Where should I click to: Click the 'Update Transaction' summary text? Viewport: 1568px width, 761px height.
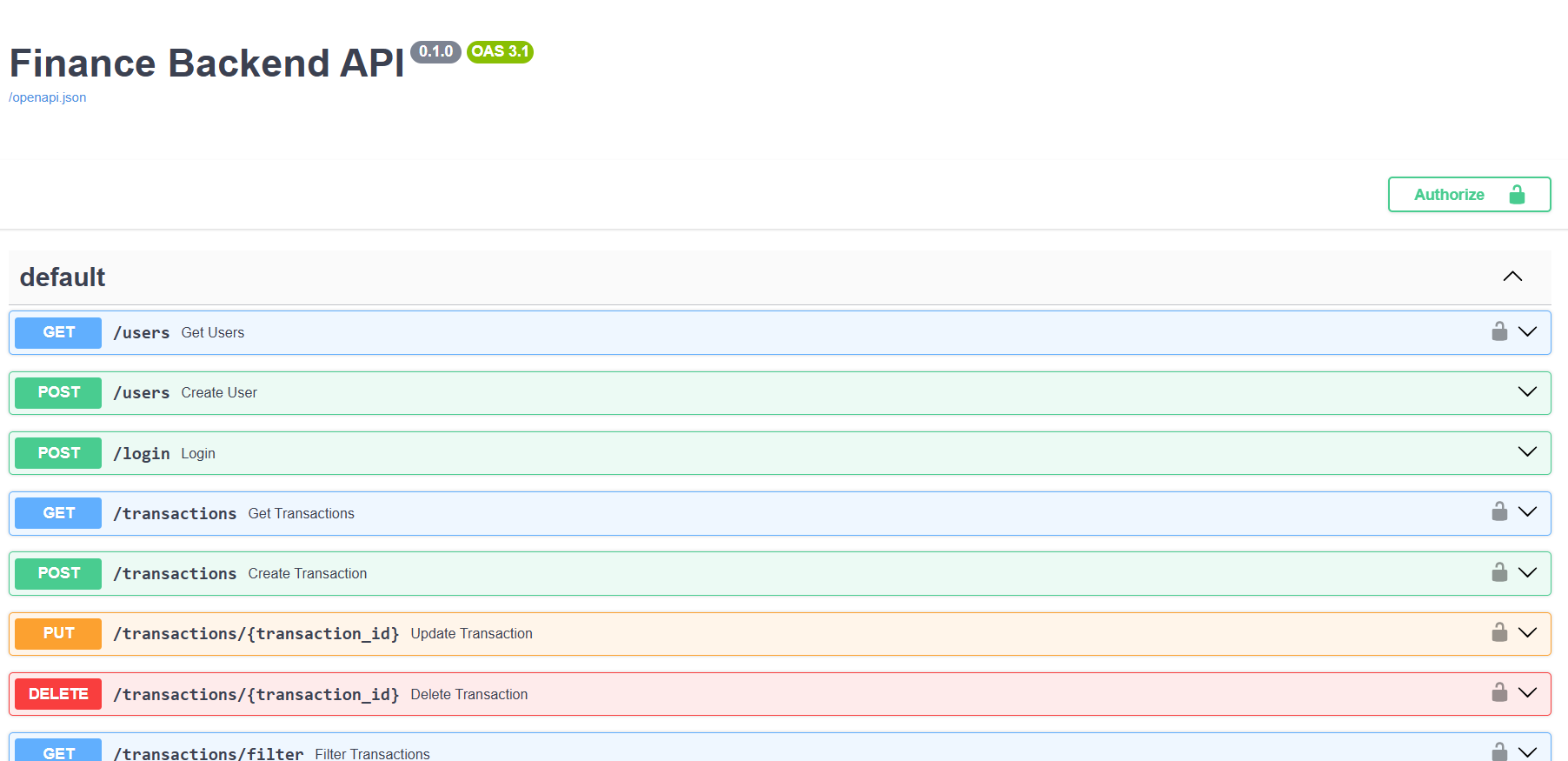pyautogui.click(x=471, y=634)
